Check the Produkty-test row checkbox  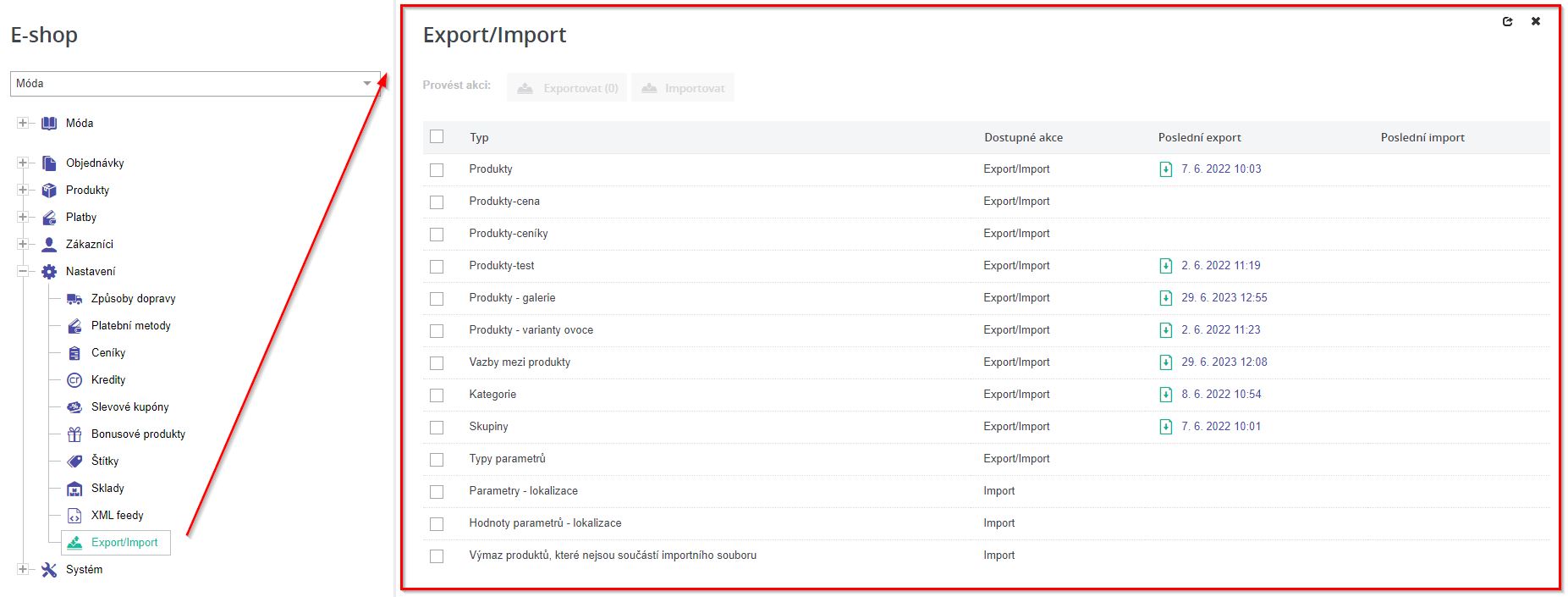(x=437, y=267)
